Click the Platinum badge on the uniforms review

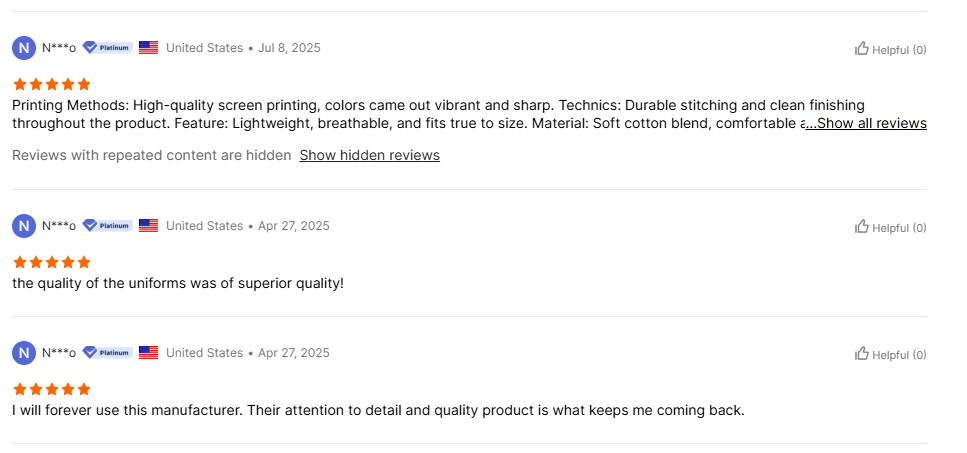coord(107,226)
